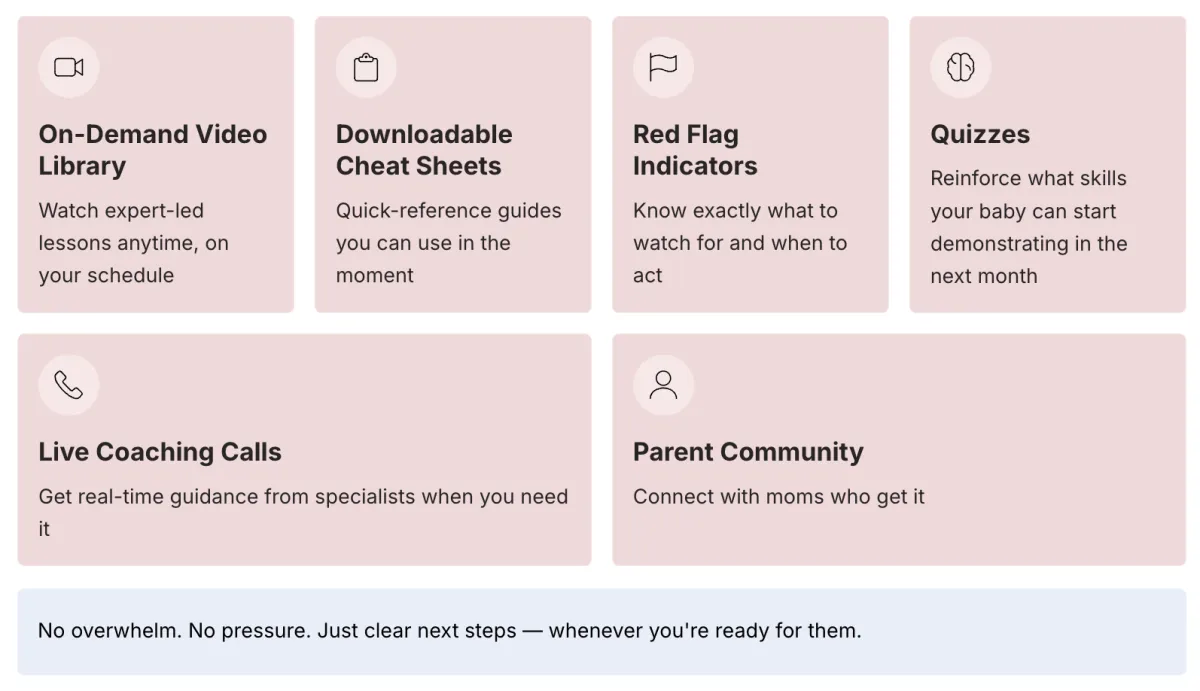Open the Quizzes heading

tap(980, 134)
